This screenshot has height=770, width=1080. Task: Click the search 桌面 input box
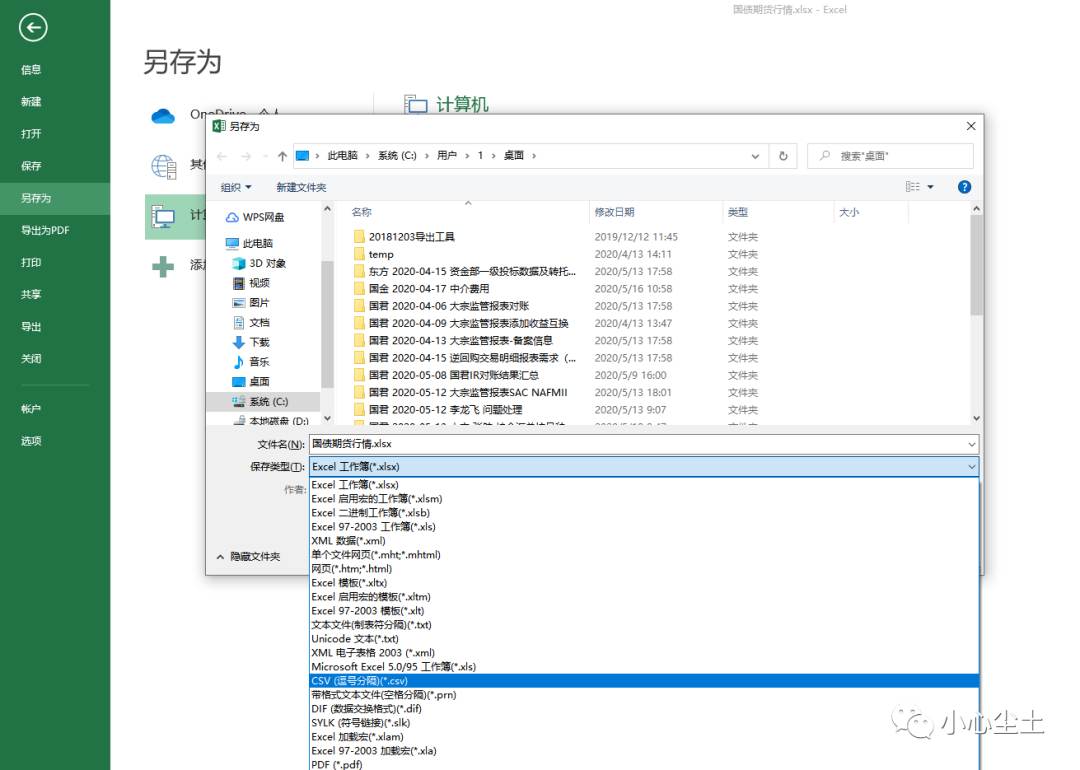[890, 156]
